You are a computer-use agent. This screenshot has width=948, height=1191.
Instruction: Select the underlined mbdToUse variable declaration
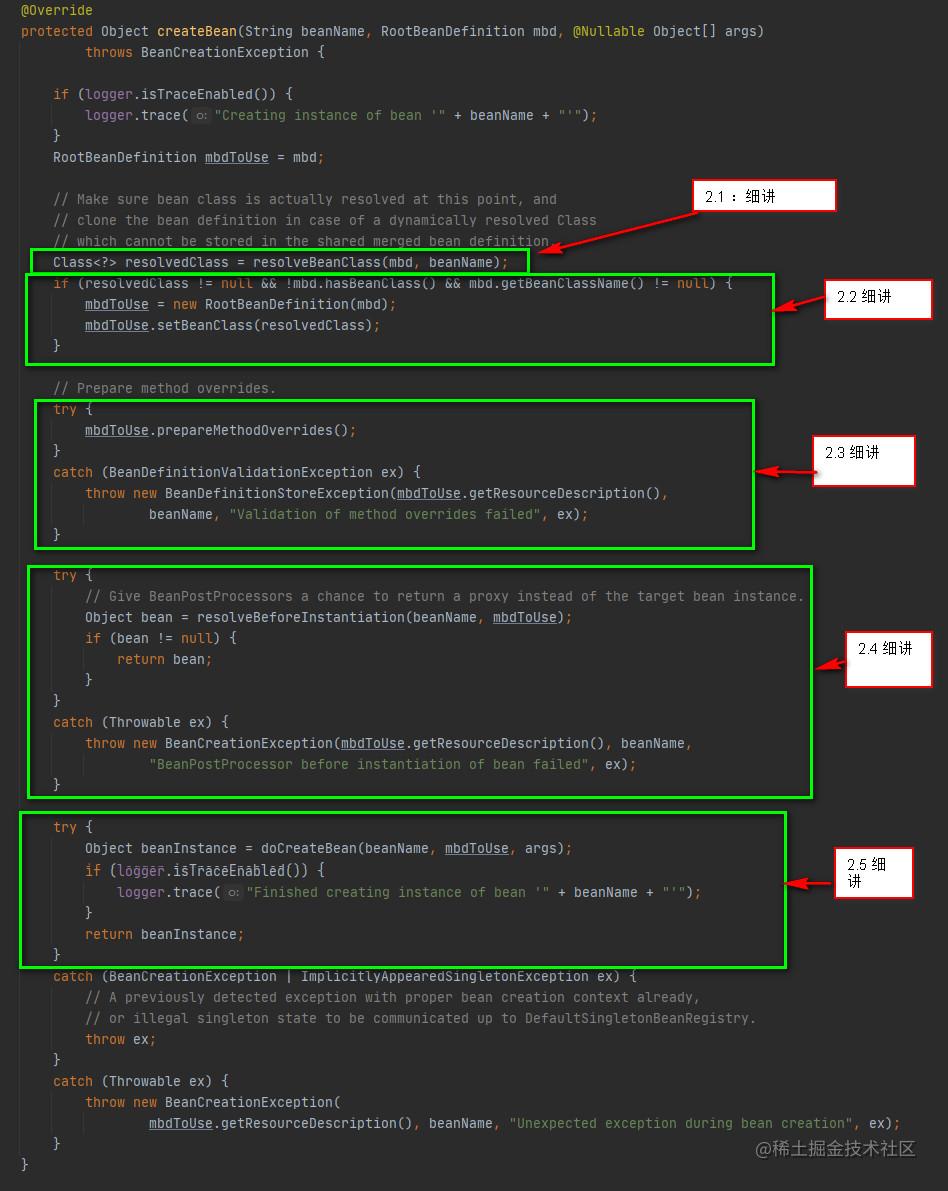coord(236,157)
